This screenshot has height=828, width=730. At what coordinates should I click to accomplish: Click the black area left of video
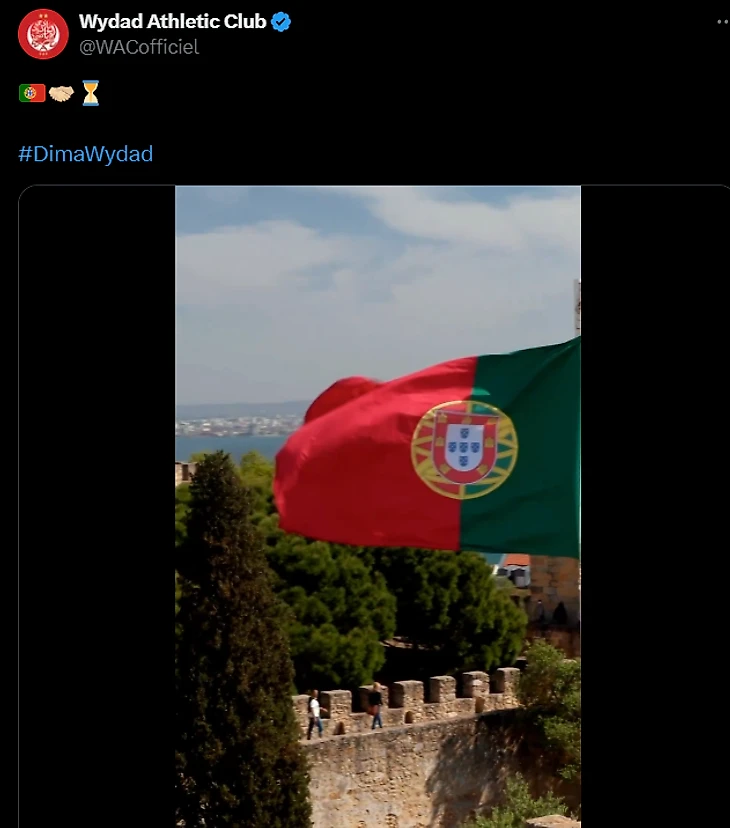click(97, 506)
